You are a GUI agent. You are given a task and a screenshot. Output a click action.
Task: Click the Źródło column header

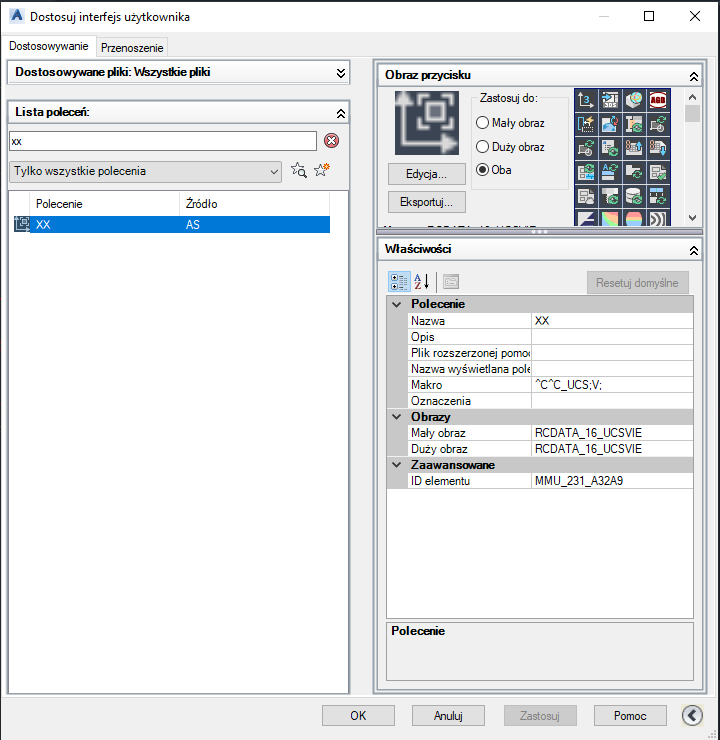click(254, 204)
